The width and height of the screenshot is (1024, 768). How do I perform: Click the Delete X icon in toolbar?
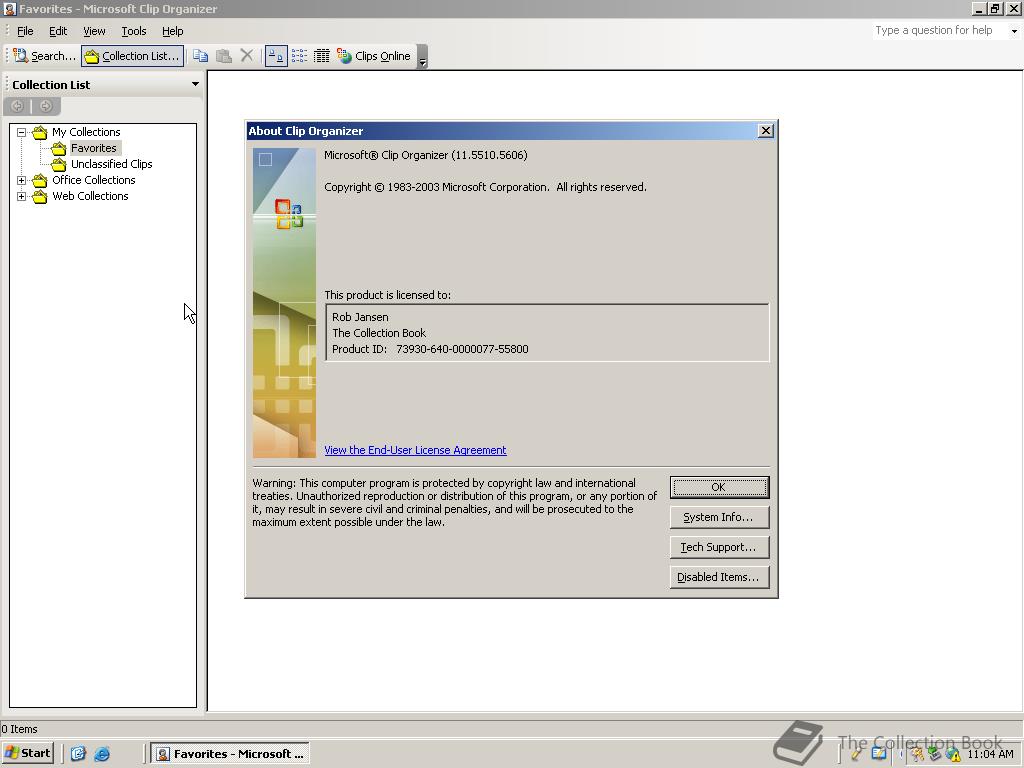(x=246, y=56)
